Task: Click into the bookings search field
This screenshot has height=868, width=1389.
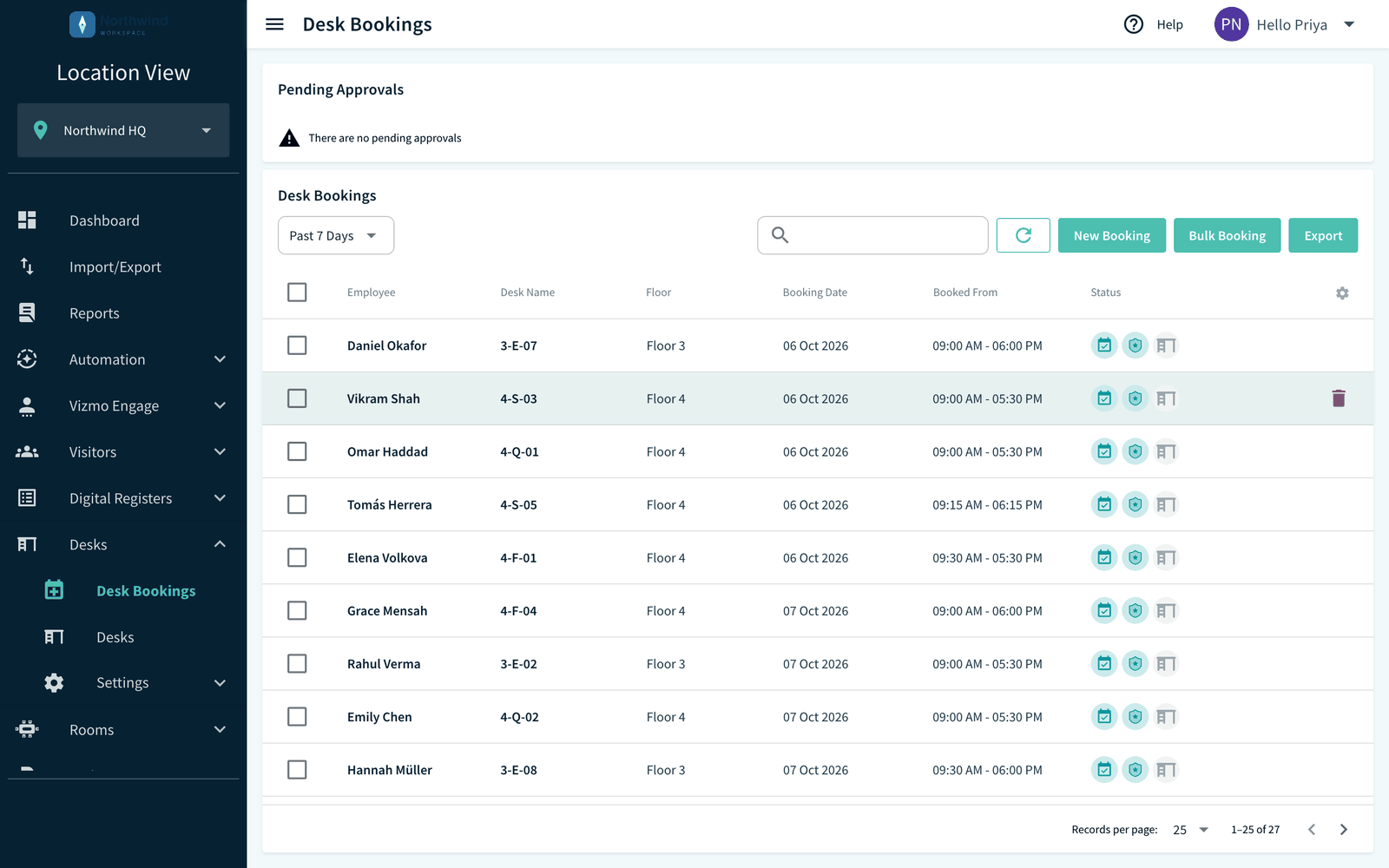Action: pyautogui.click(x=872, y=235)
